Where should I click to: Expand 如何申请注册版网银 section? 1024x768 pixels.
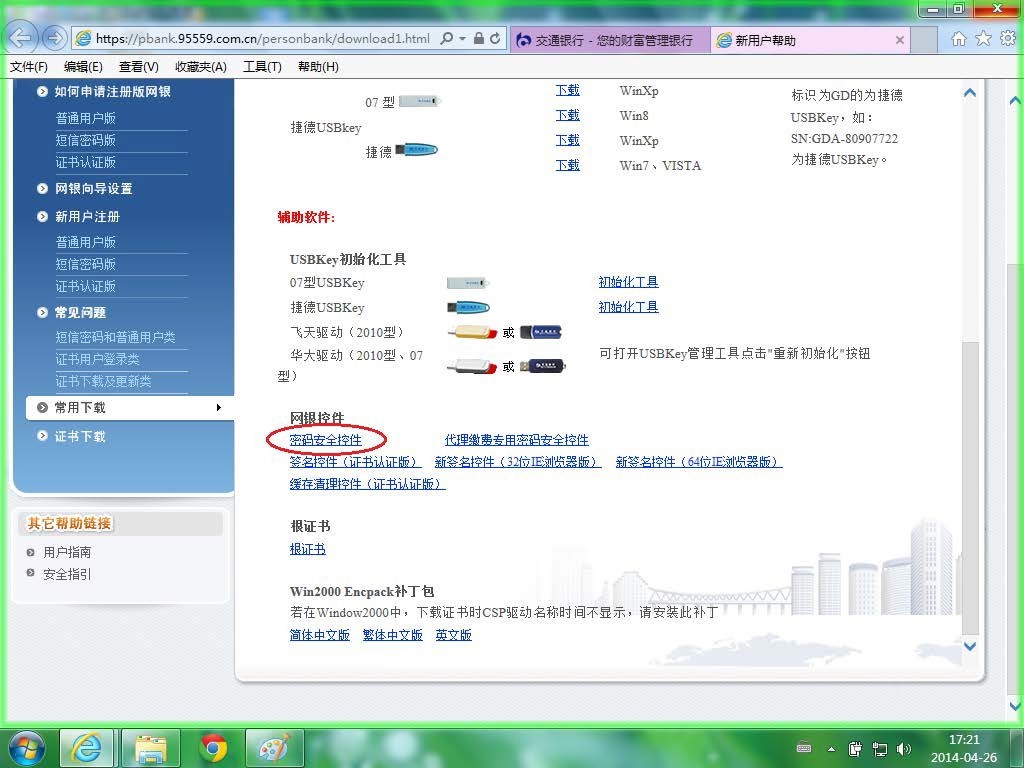tap(112, 91)
